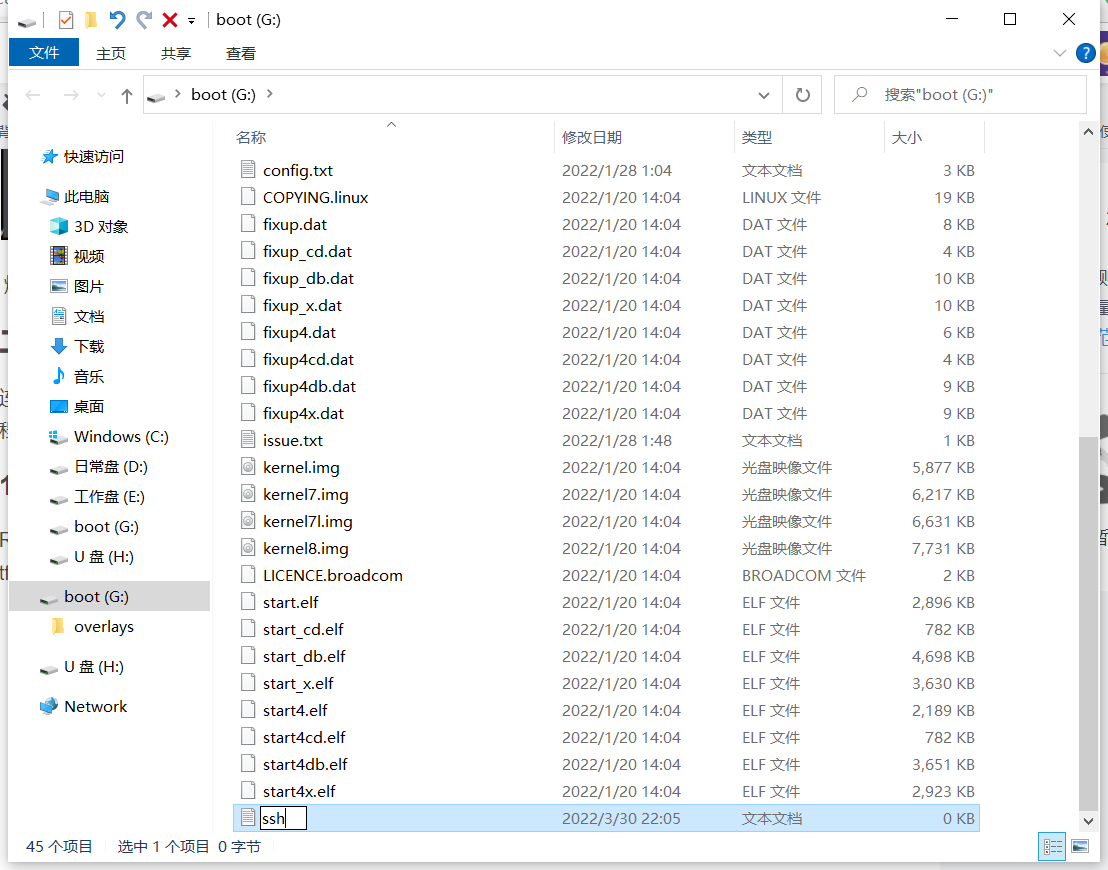Click the ssh filename rename box
1108x870 pixels.
283,818
